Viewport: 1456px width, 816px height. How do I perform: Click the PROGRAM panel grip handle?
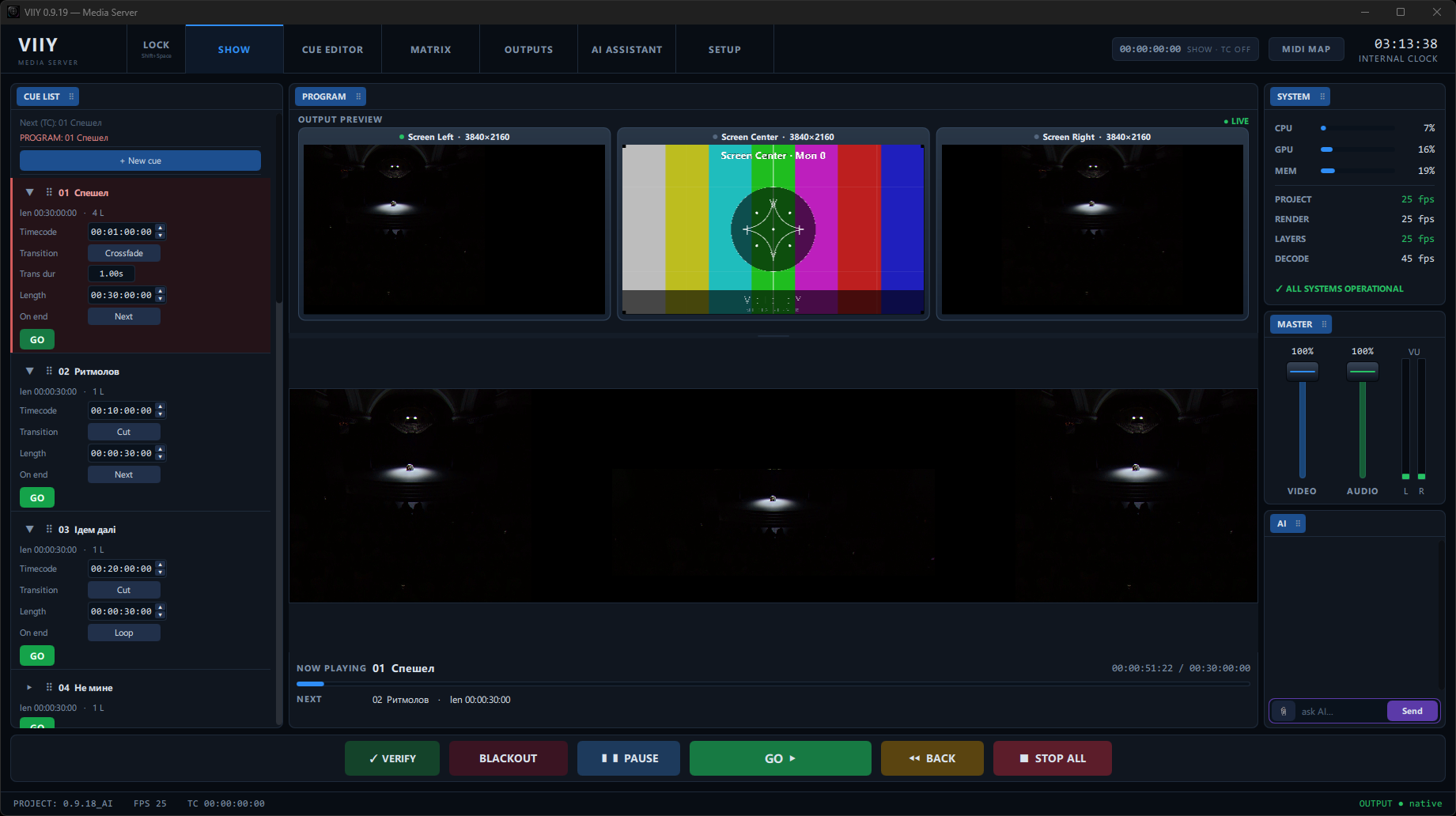[x=358, y=96]
